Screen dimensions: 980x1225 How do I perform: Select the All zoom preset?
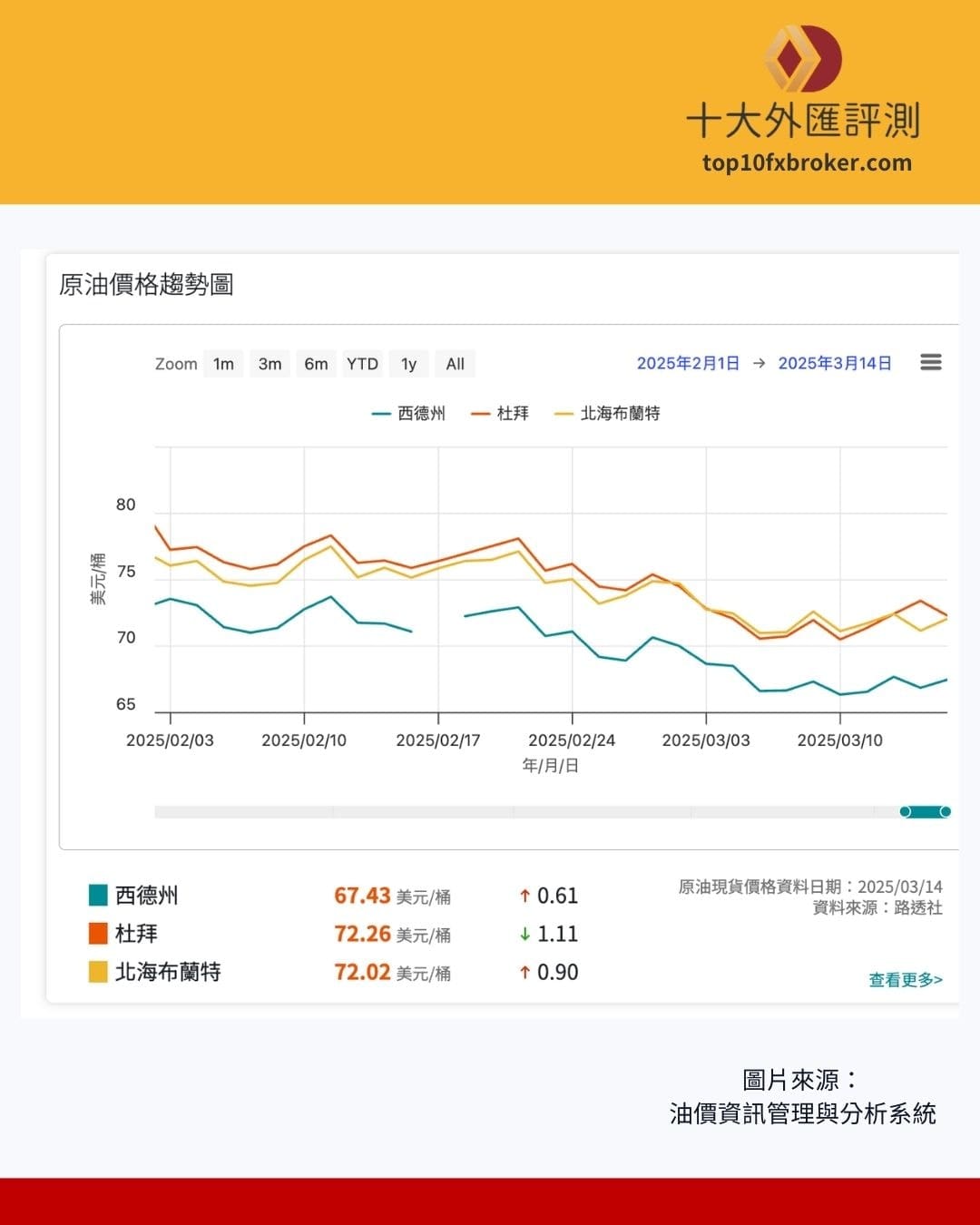click(455, 363)
